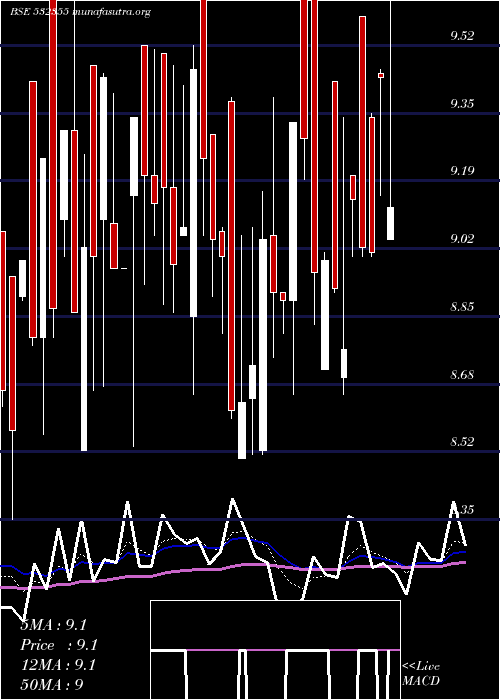Viewport: 500px width, 700px height.
Task: Click inside the Live MACD indicator panel
Action: click(275, 650)
